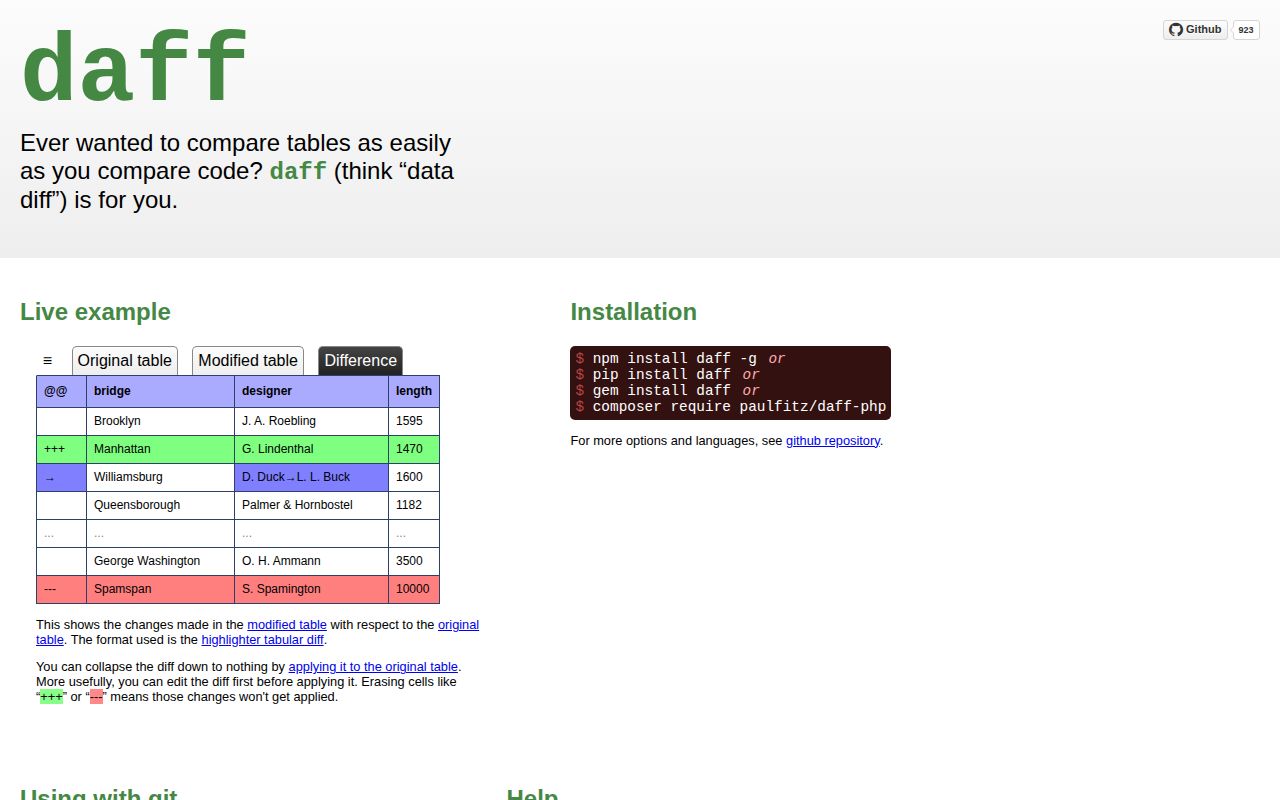The width and height of the screenshot is (1280, 800).
Task: Click the 1600 length cell
Action: pyautogui.click(x=414, y=478)
